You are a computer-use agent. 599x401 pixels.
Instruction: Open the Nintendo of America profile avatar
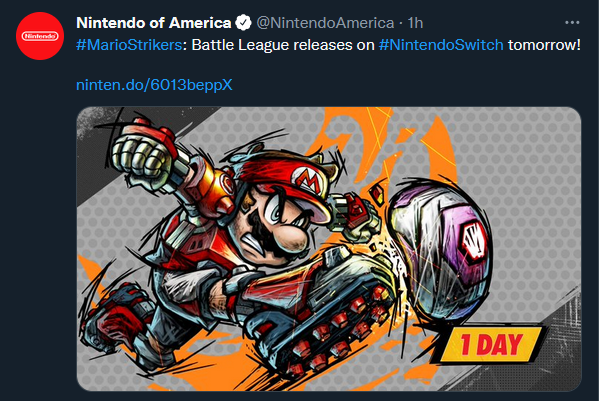(x=40, y=36)
